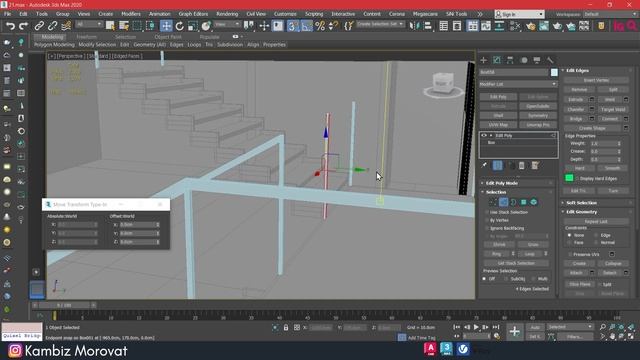The image size is (640, 360).
Task: Click the Insert Vertex button
Action: (x=596, y=80)
